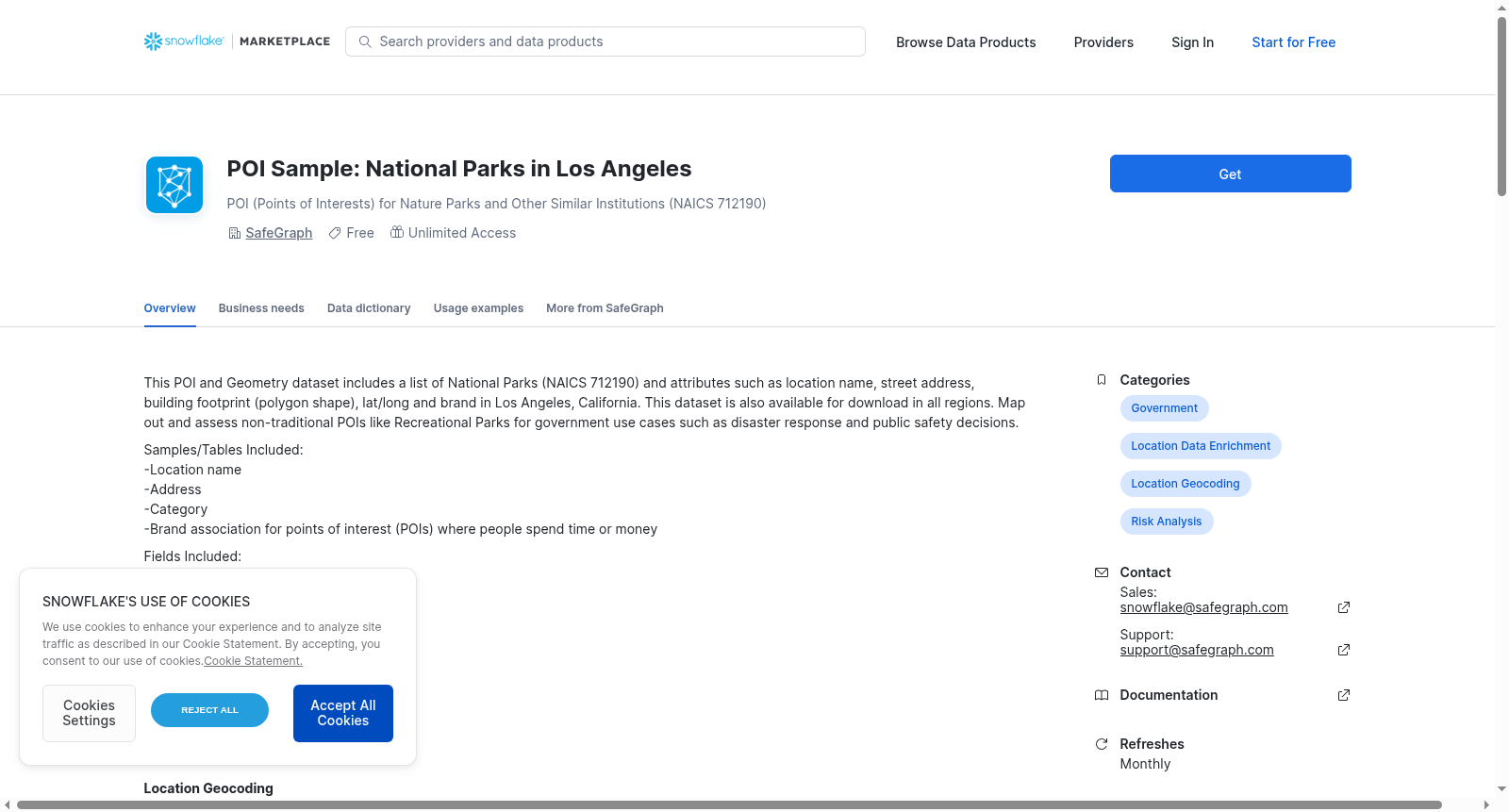This screenshot has height=812, width=1509.
Task: Click the horizontal scrollbar thumb
Action: [x=729, y=804]
